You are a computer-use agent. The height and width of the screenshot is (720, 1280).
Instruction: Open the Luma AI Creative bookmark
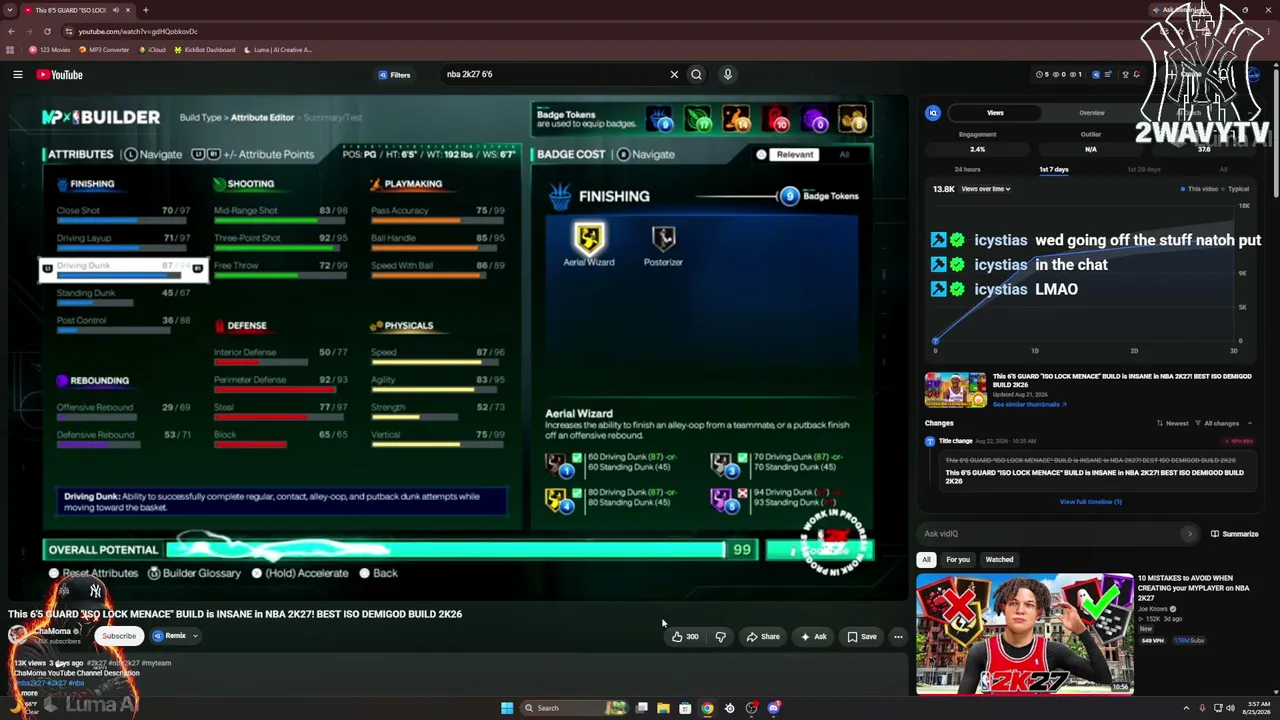[x=278, y=49]
